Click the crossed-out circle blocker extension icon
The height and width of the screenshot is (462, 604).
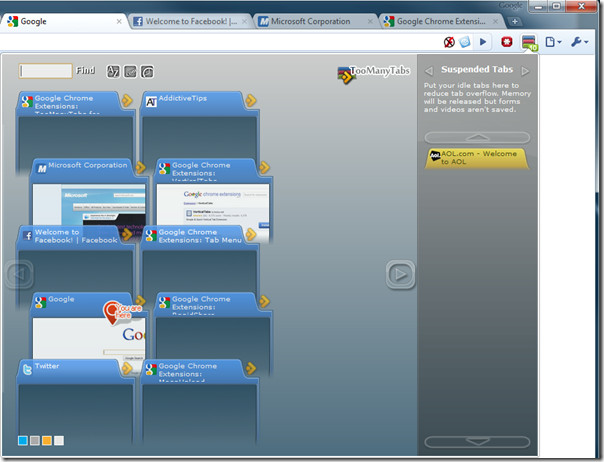point(449,42)
